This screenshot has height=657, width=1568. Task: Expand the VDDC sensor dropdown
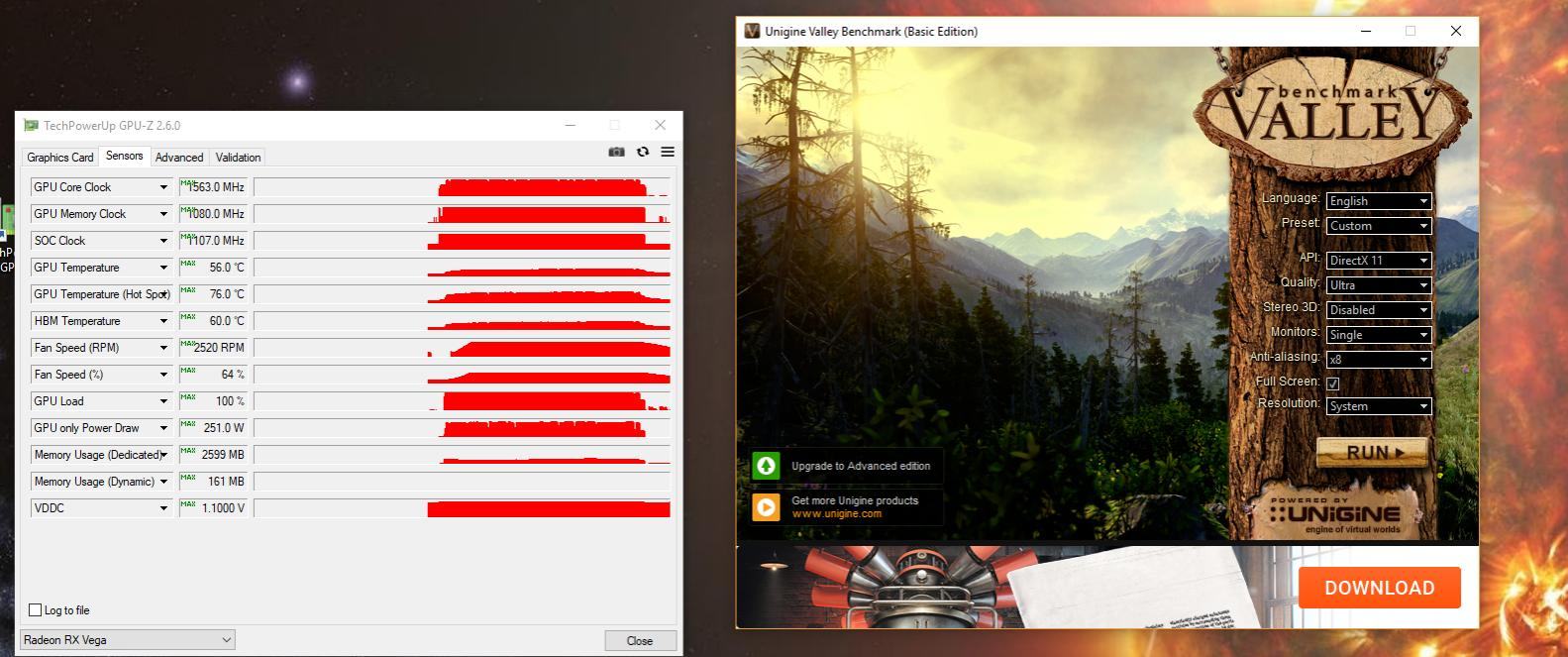coord(163,508)
